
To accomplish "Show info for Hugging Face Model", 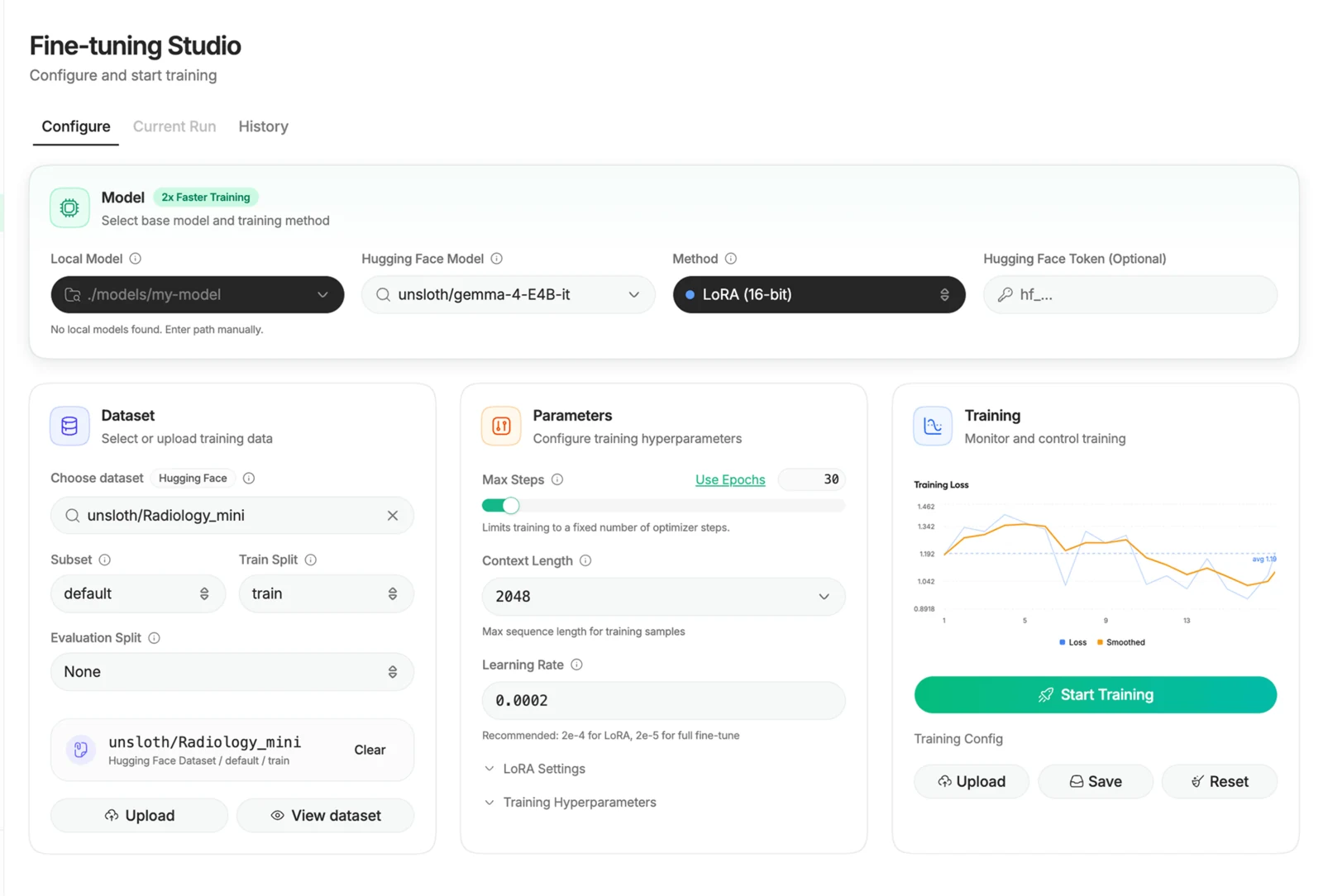I will pos(497,259).
